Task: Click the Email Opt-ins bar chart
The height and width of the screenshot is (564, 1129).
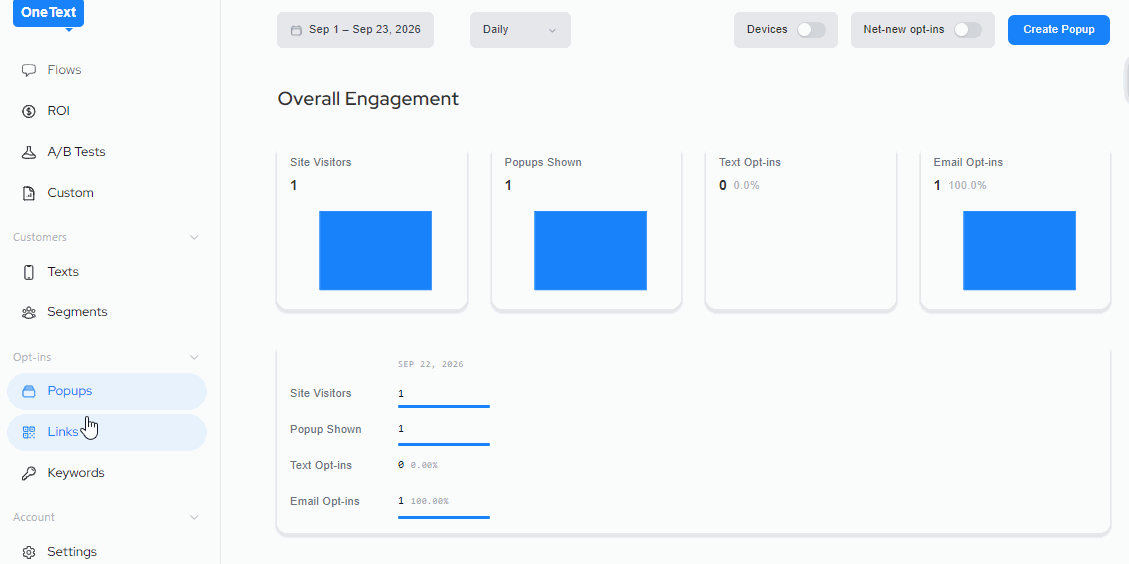Action: [x=1020, y=251]
